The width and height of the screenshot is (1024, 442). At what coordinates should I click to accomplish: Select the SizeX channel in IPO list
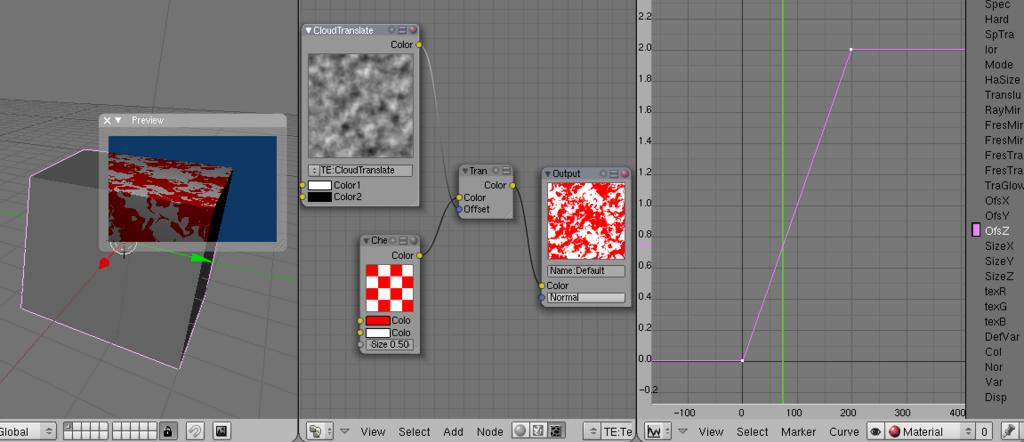pos(999,245)
